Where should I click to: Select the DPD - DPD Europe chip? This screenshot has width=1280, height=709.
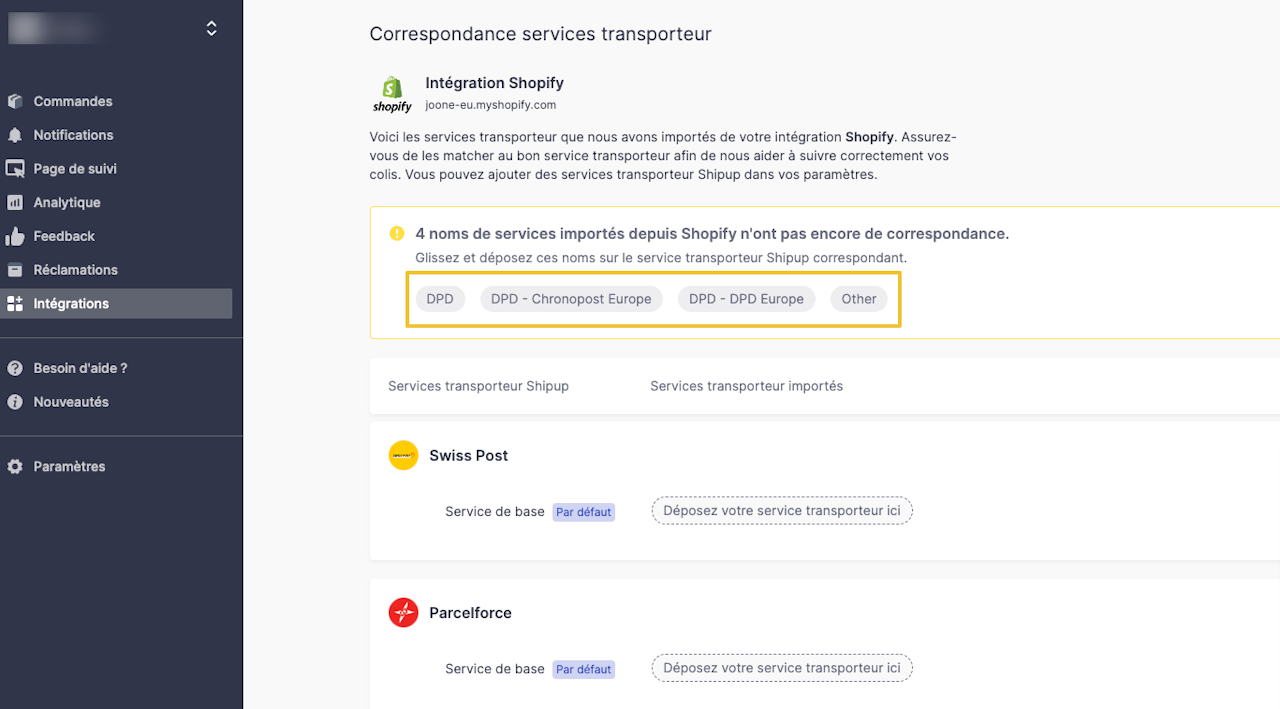click(746, 299)
